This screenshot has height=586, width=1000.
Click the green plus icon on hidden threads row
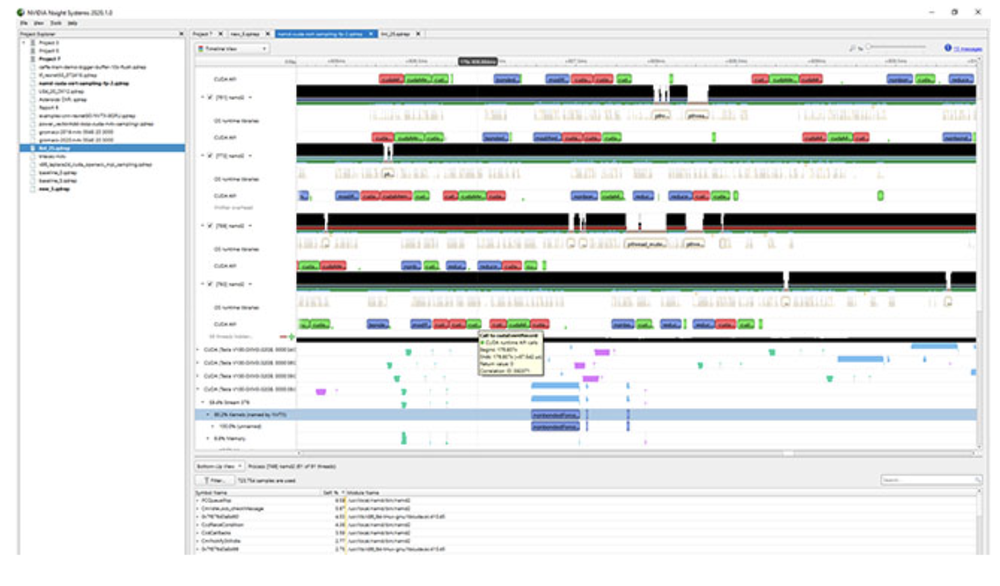pyautogui.click(x=291, y=337)
